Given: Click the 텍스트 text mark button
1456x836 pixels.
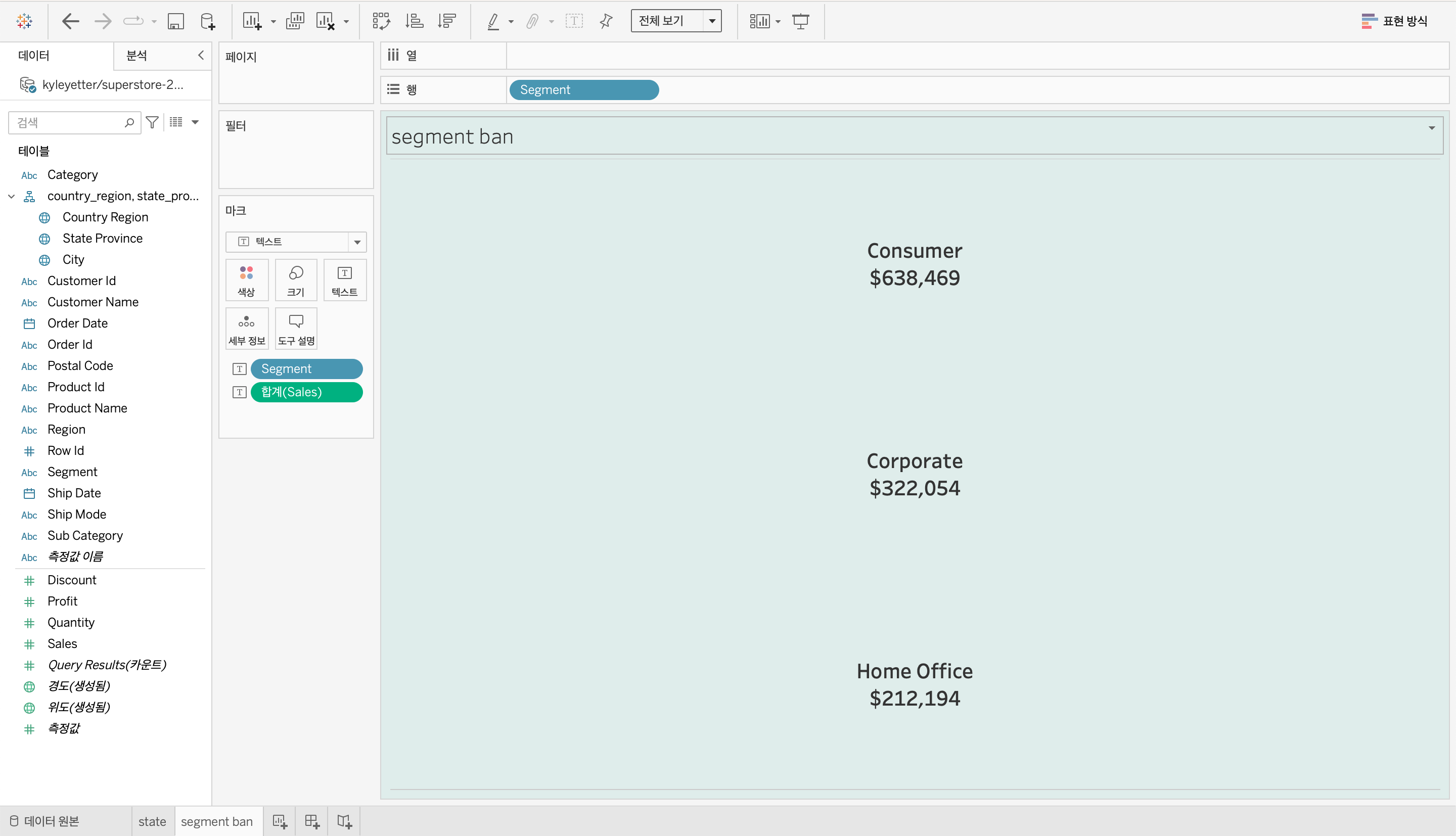Looking at the screenshot, I should [x=344, y=280].
